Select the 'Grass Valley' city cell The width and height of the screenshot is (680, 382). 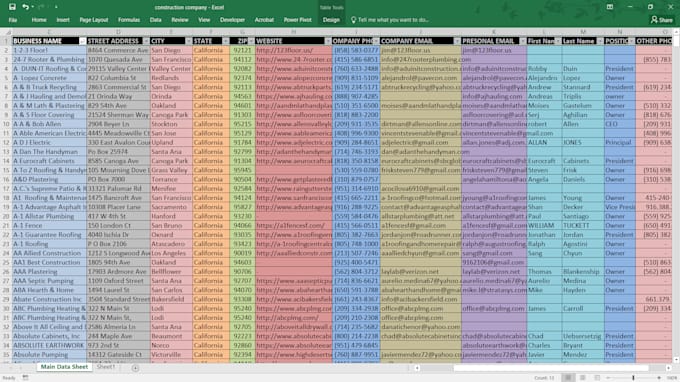(x=171, y=170)
